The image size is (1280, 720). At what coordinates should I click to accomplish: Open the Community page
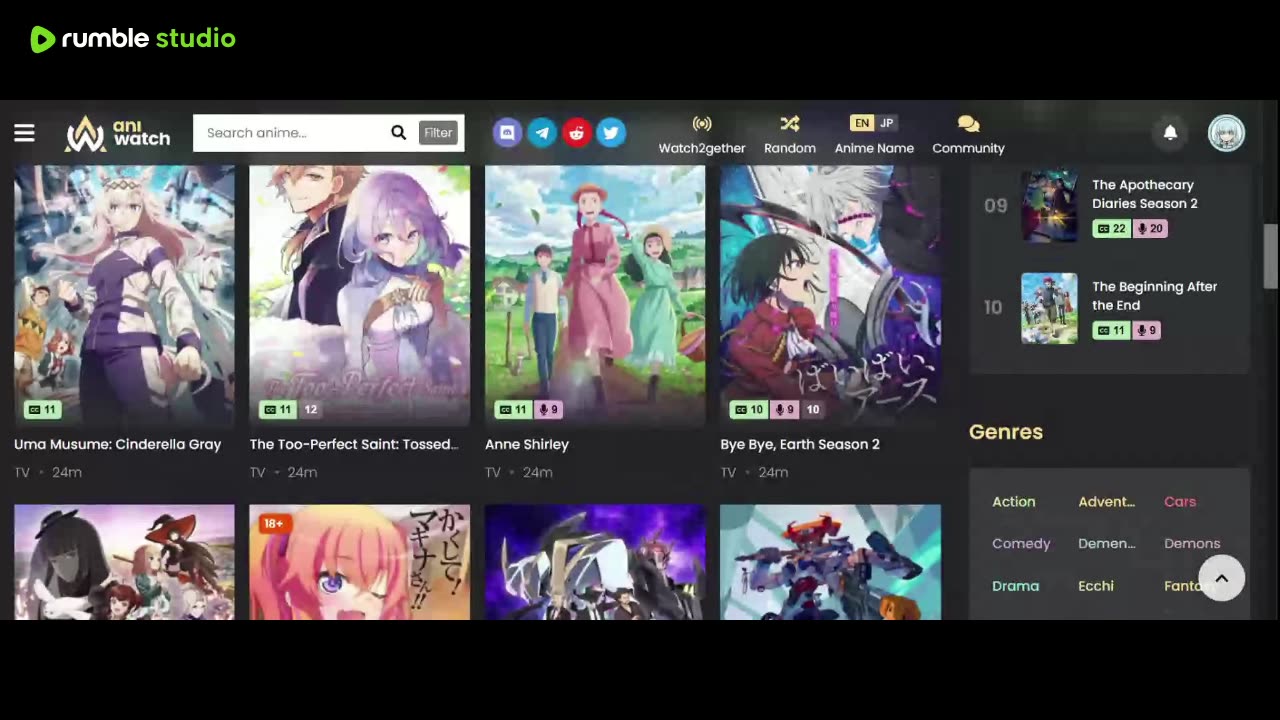click(968, 135)
